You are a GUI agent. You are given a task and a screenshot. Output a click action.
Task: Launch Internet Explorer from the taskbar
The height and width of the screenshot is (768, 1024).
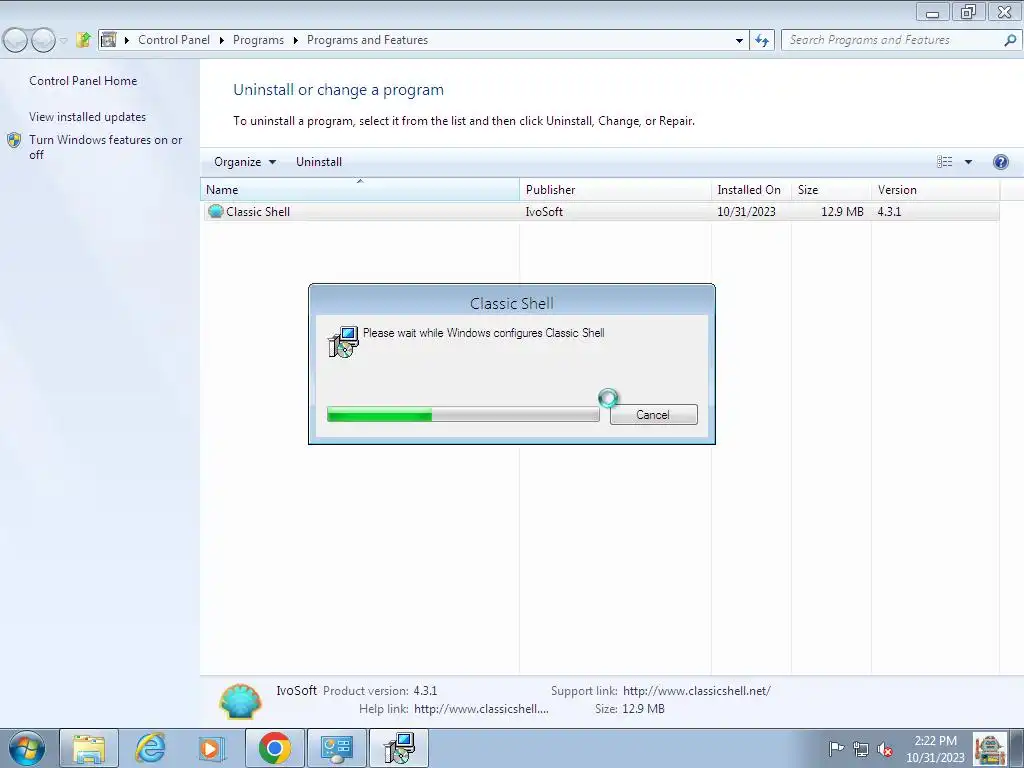[x=150, y=748]
